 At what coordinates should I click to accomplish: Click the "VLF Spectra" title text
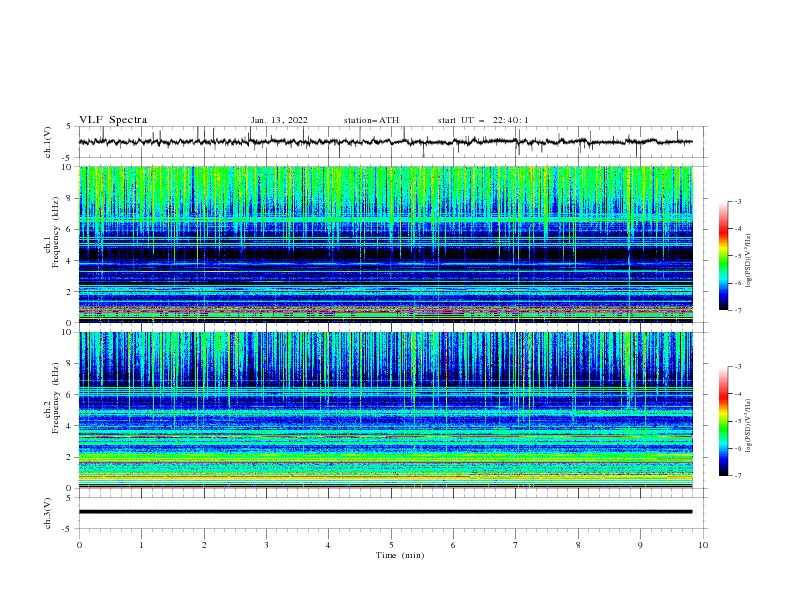113,120
